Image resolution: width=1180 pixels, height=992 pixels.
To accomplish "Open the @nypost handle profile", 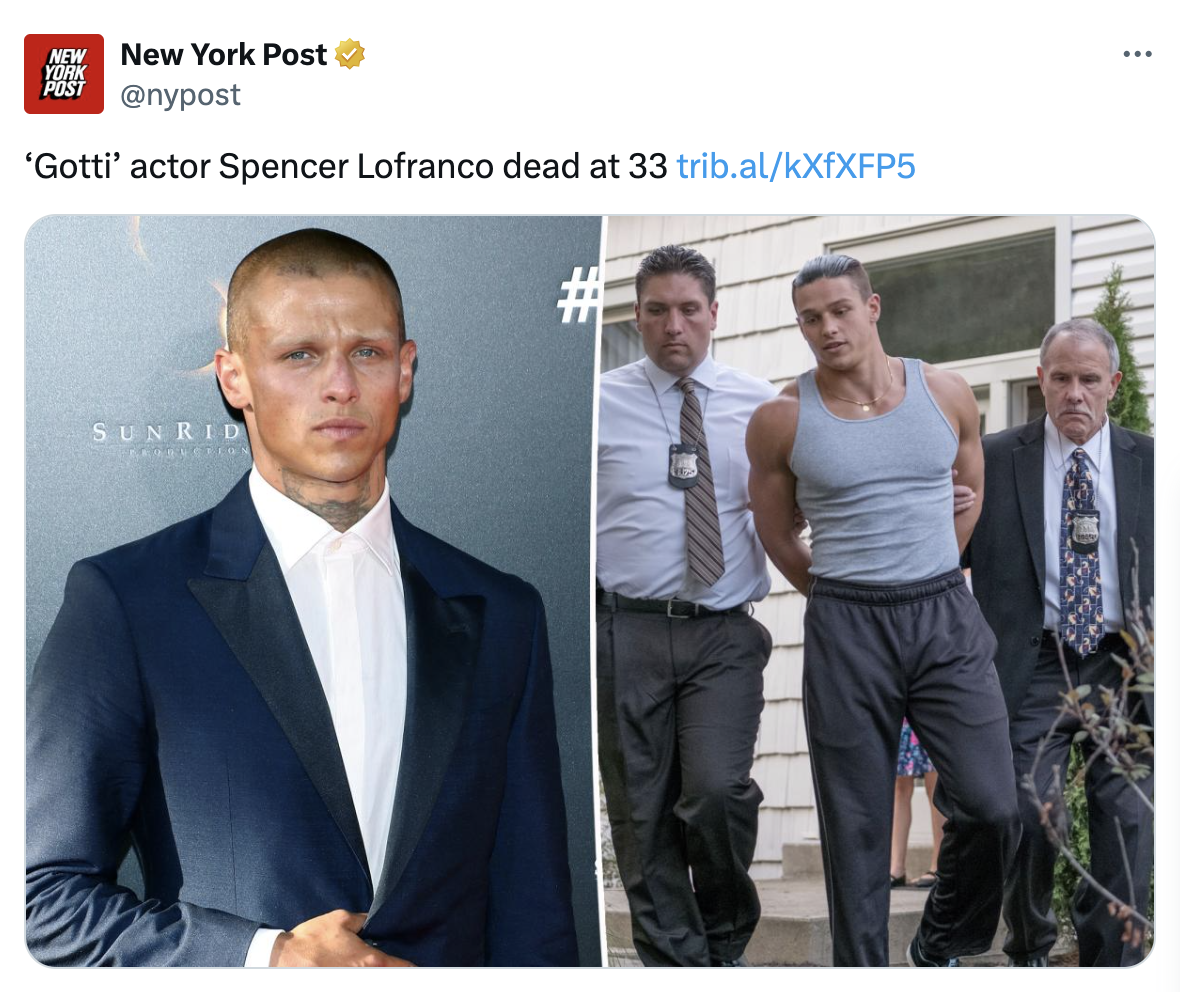I will click(x=181, y=96).
